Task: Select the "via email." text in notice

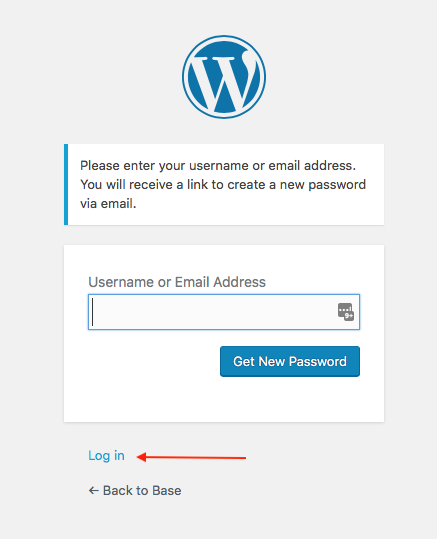Action: tap(108, 204)
